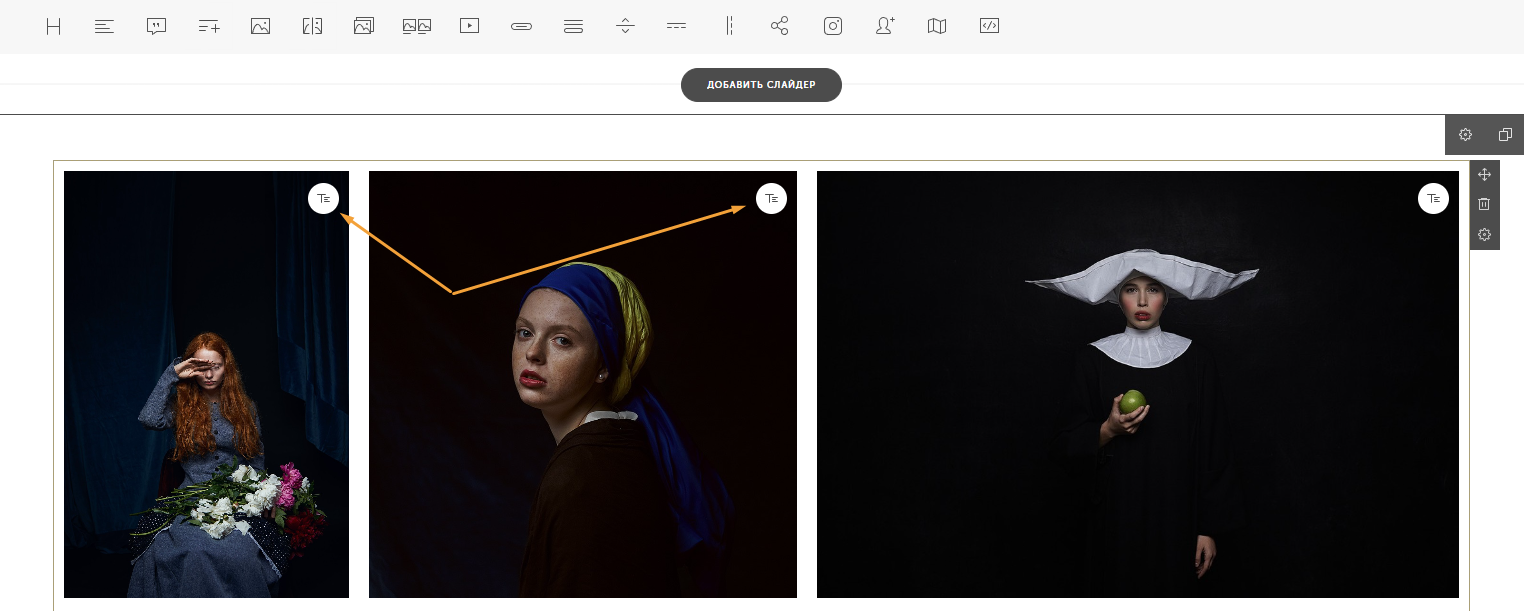Viewport: 1524px width, 611px height.
Task: Choose the single image block
Action: point(260,27)
